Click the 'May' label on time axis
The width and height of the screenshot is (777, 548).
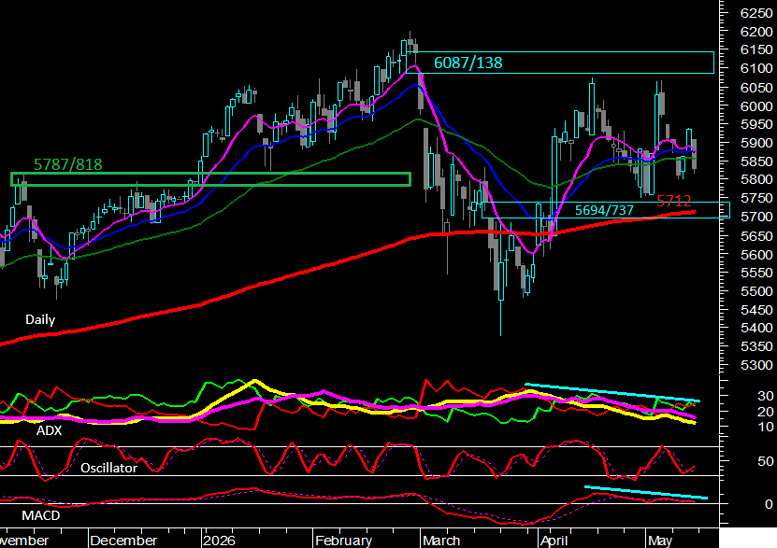(660, 540)
